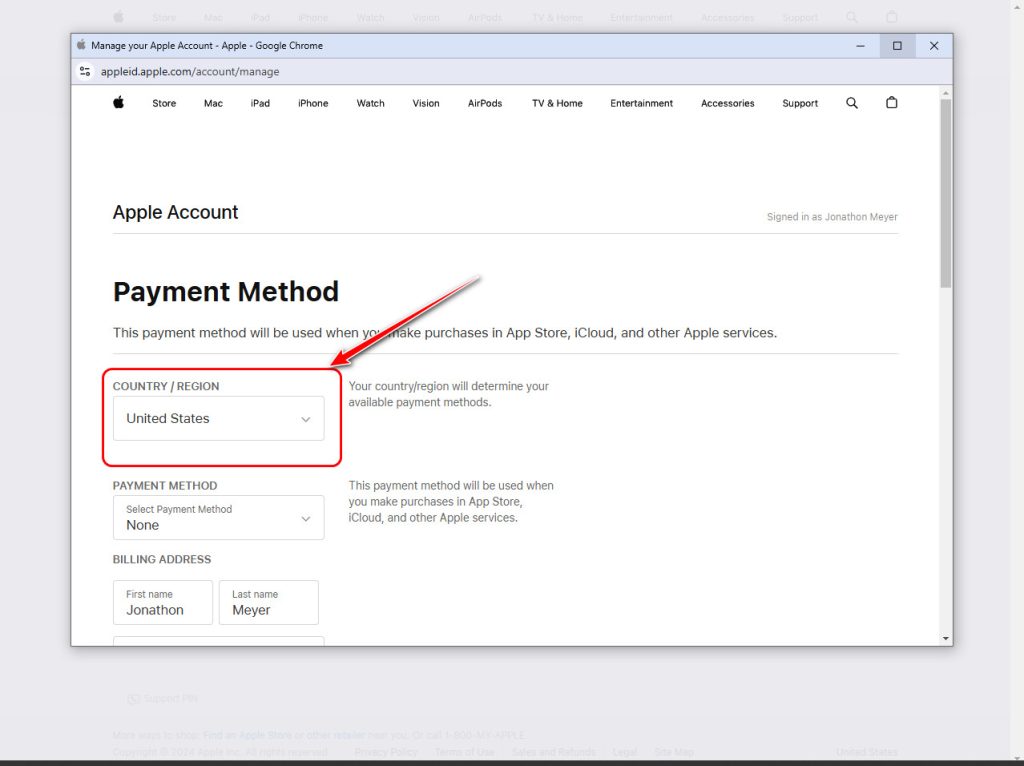The height and width of the screenshot is (766, 1024).
Task: Click the down arrow on the page scrollbar
Action: 944,637
